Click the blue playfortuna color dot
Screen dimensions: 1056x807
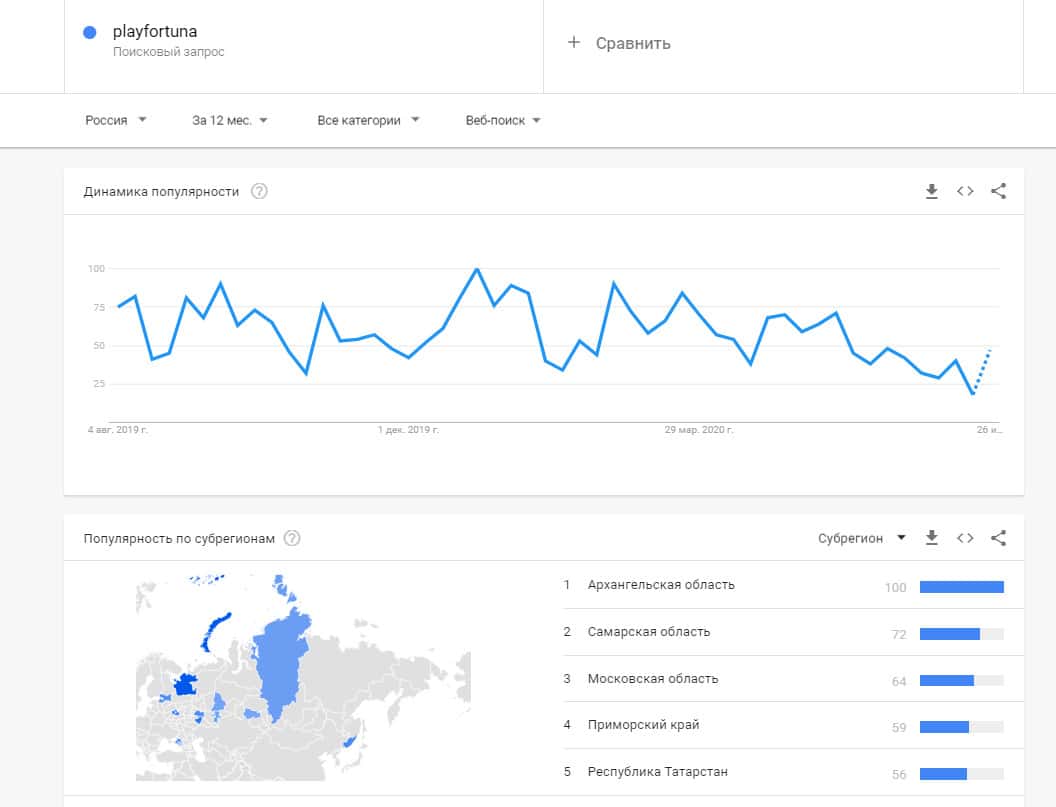[90, 32]
